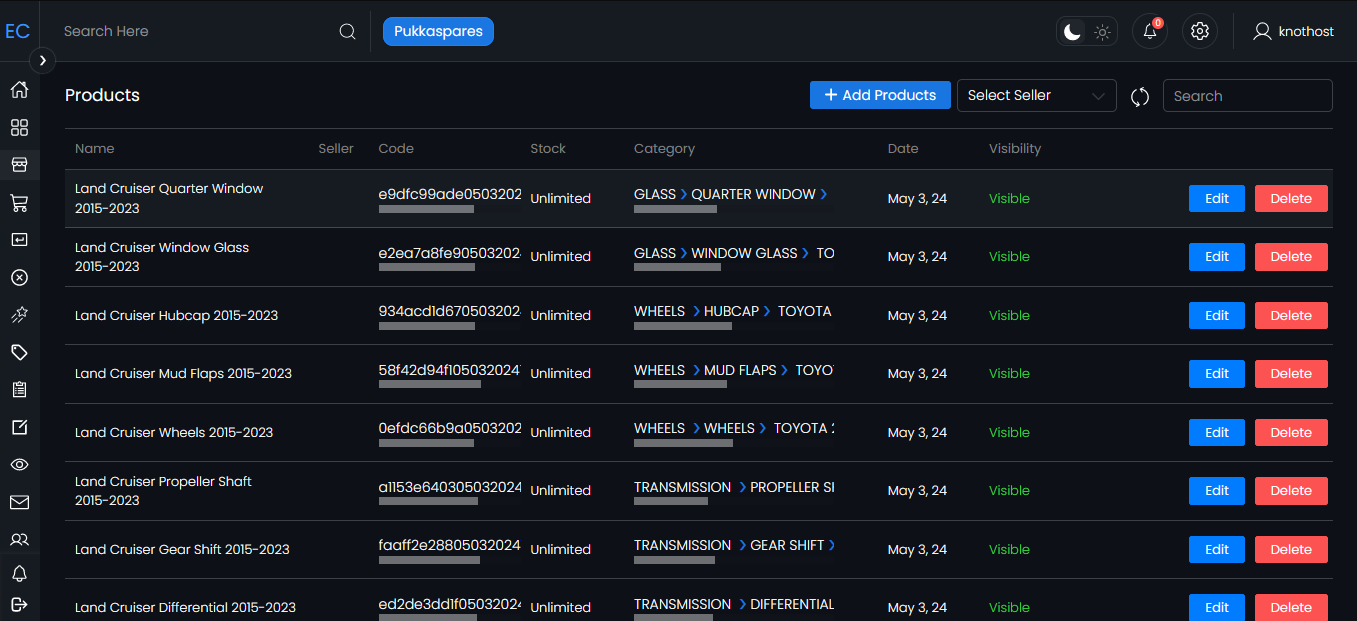
Task: Open notifications bell in top bar
Action: click(1149, 31)
